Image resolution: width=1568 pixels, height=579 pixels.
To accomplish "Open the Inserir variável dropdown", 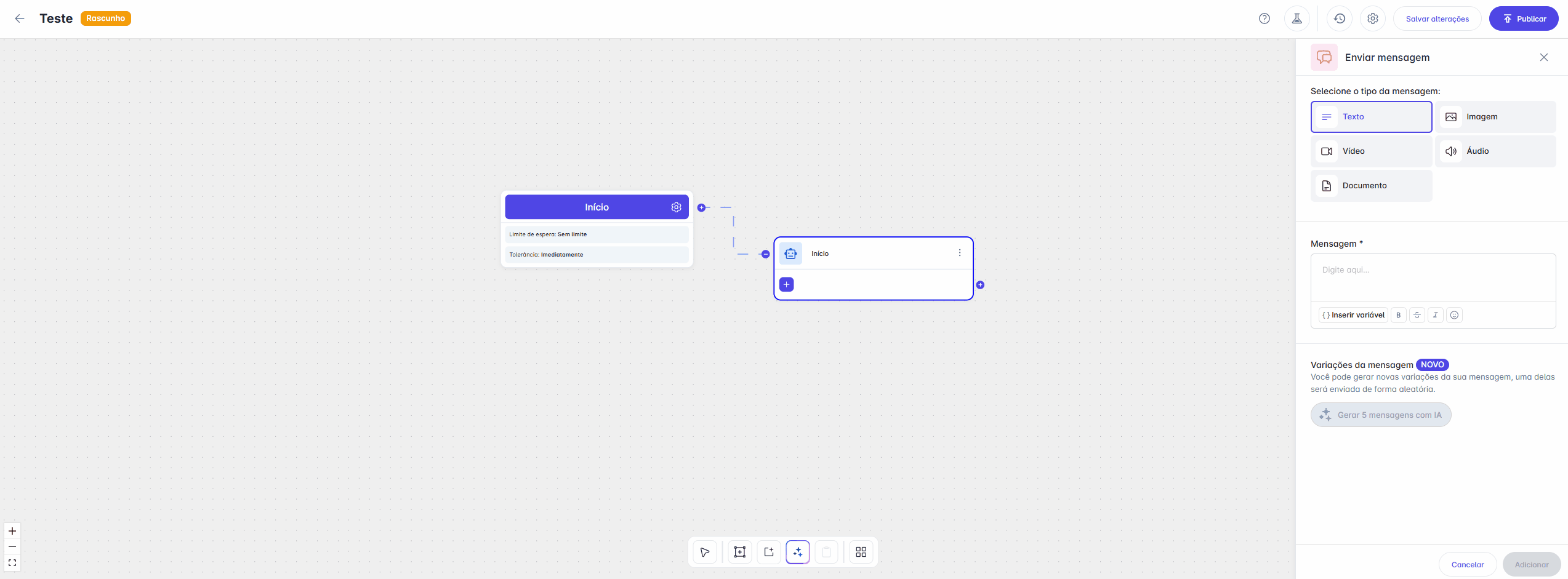I will coord(1353,315).
